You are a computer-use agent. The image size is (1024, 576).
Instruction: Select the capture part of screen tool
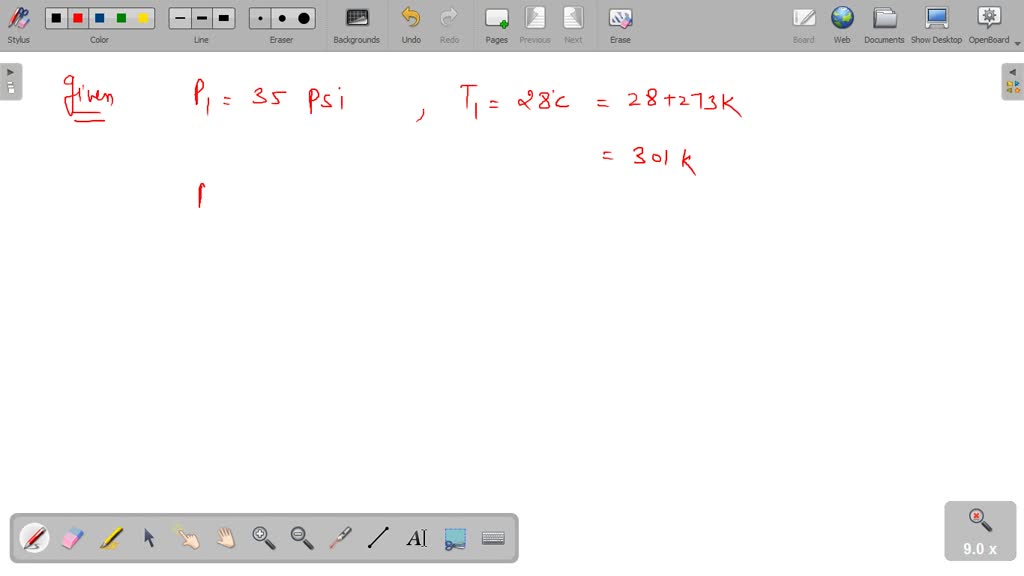coord(455,538)
